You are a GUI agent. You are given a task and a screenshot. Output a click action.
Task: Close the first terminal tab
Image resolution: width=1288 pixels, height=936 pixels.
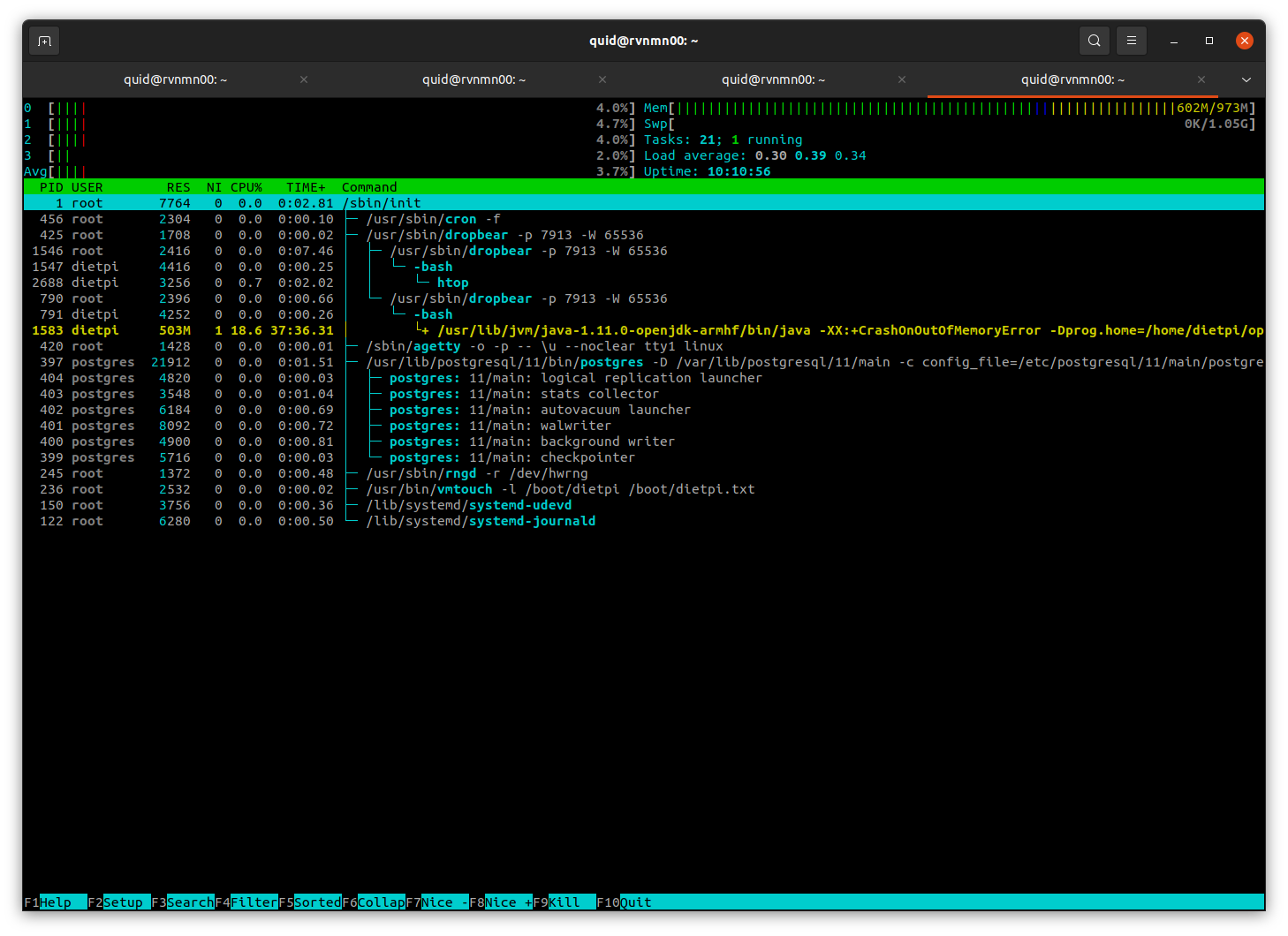304,79
